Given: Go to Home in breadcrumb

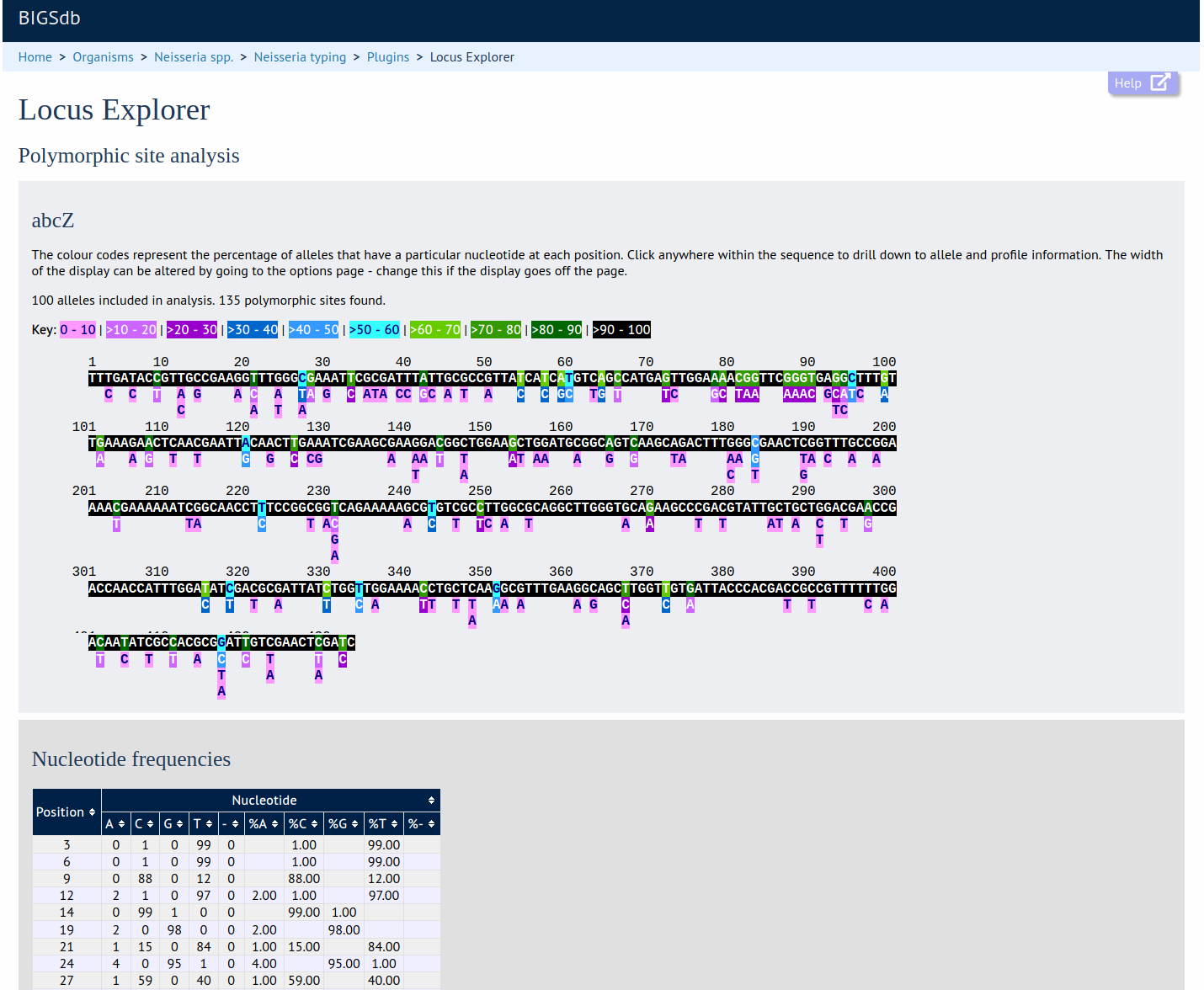Looking at the screenshot, I should (x=35, y=57).
